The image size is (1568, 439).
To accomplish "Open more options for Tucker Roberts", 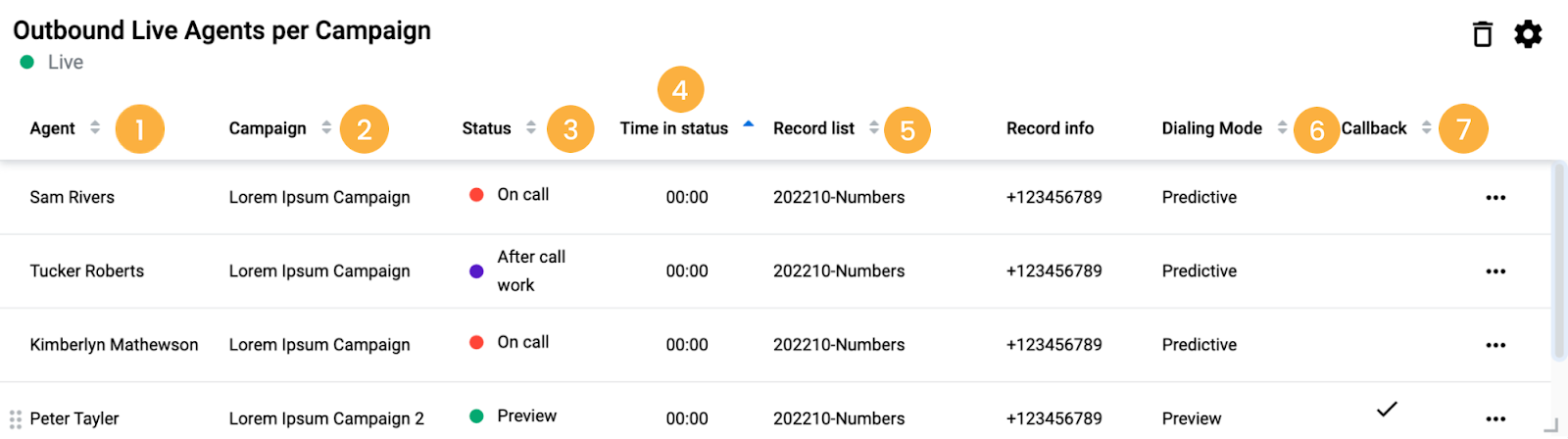I will tap(1495, 271).
